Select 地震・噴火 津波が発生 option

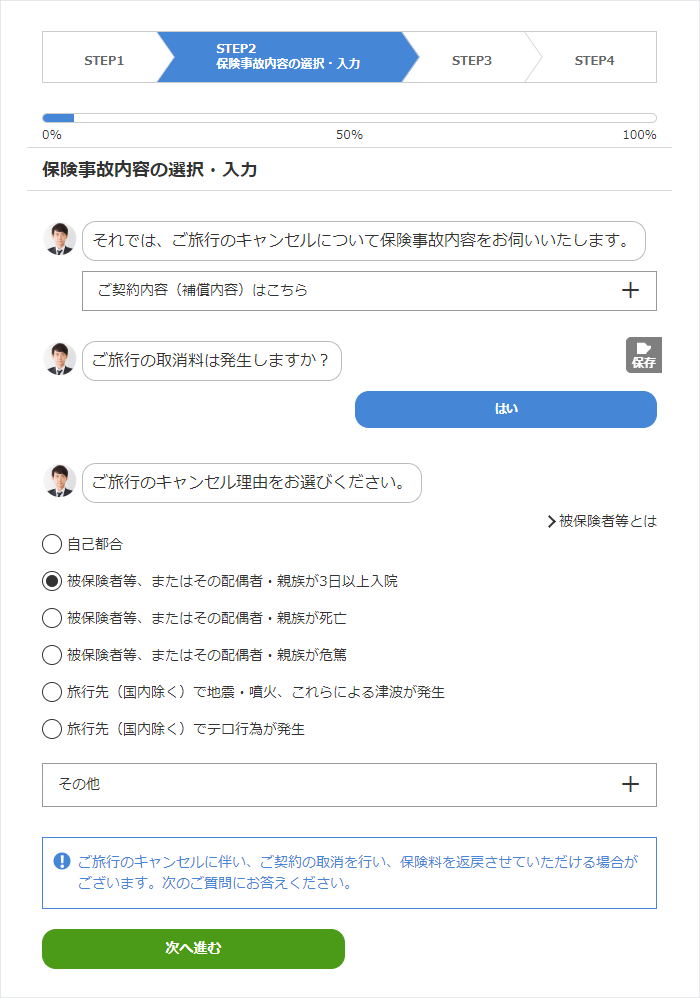pyautogui.click(x=52, y=692)
